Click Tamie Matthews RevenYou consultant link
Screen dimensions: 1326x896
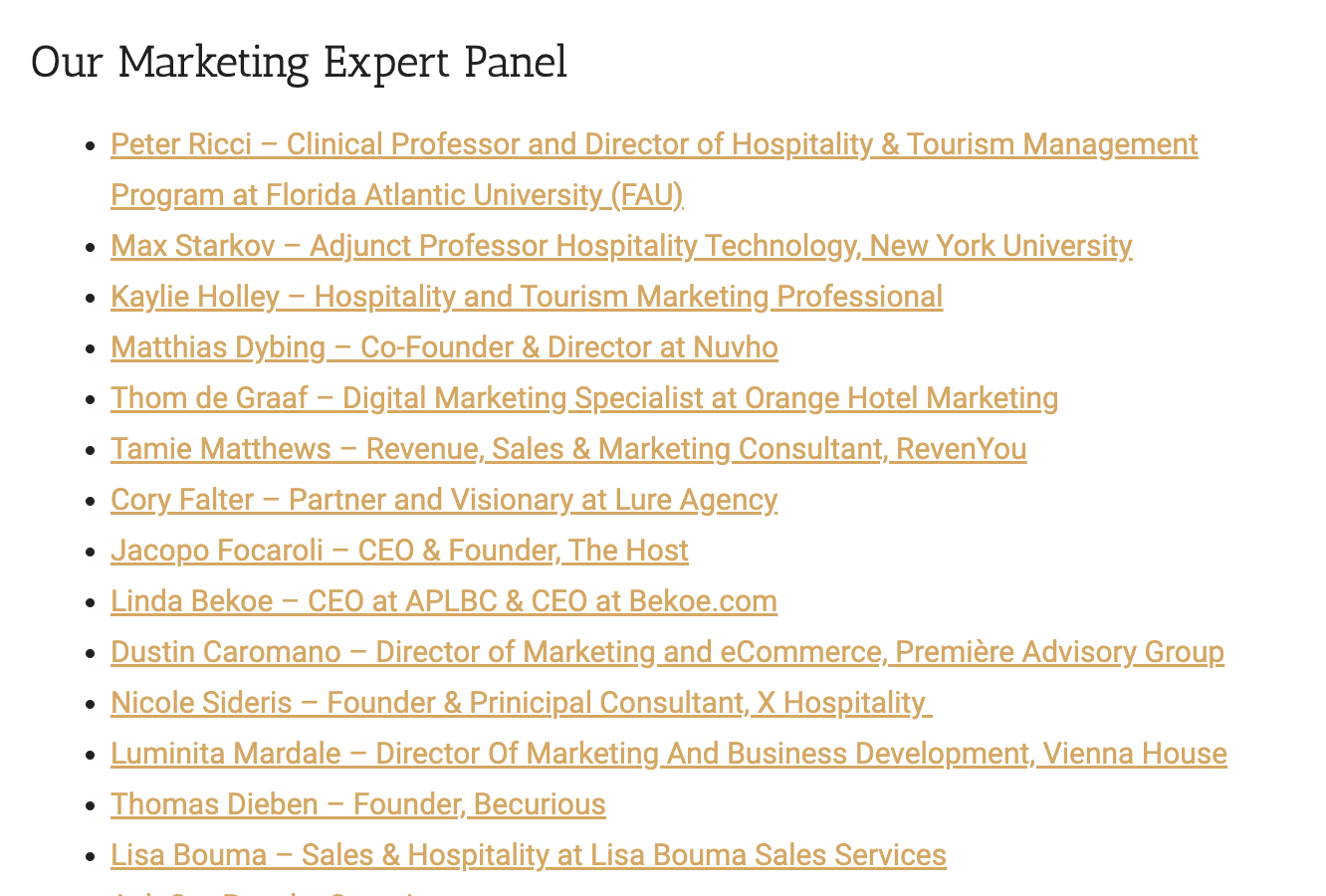(568, 449)
